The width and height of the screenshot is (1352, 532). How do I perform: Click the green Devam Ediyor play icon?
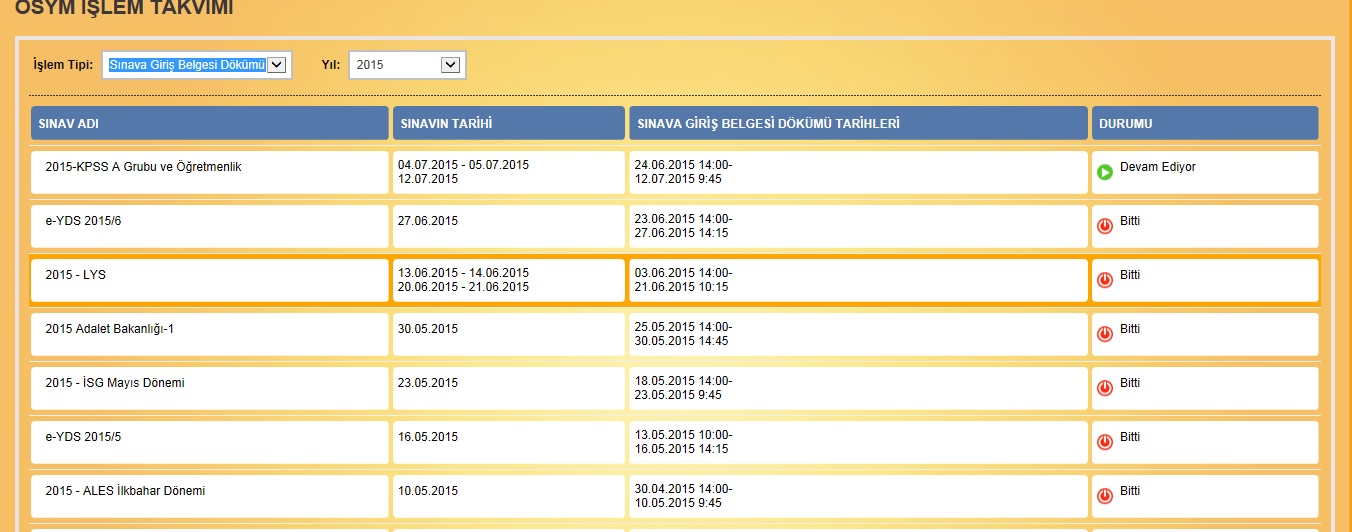point(1105,173)
